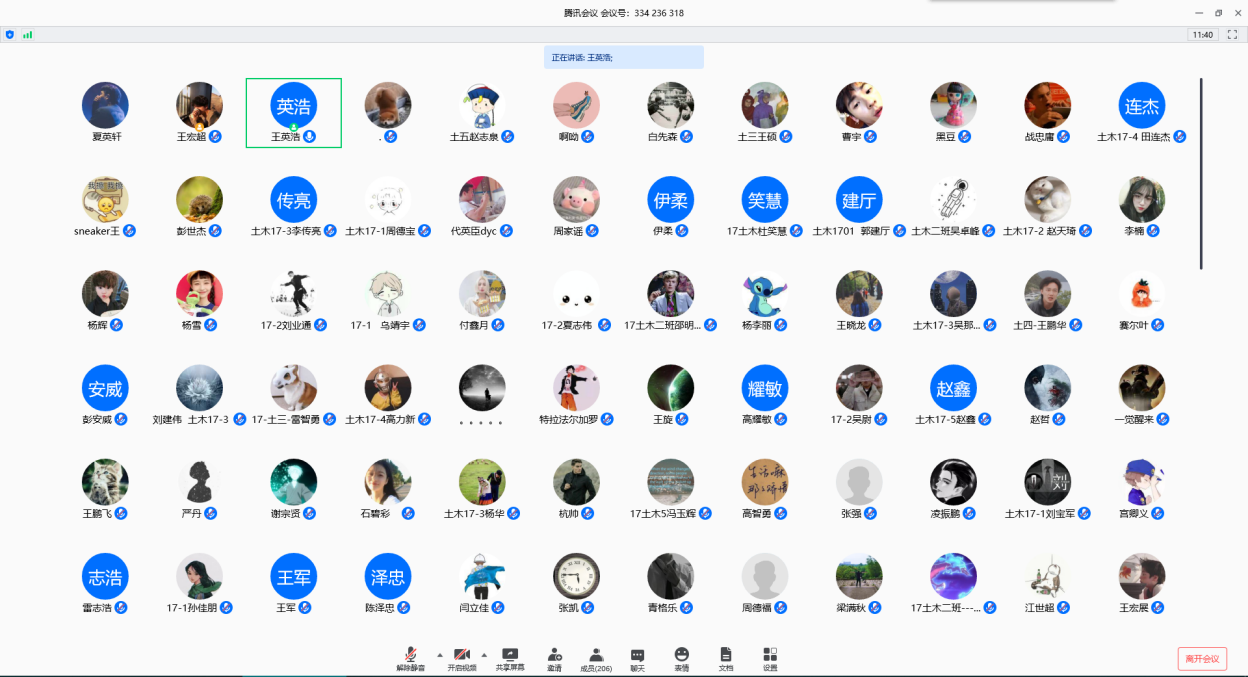The width and height of the screenshot is (1248, 677).
Task: Select the highlighted 王英浩 speaker tile
Action: coord(294,113)
